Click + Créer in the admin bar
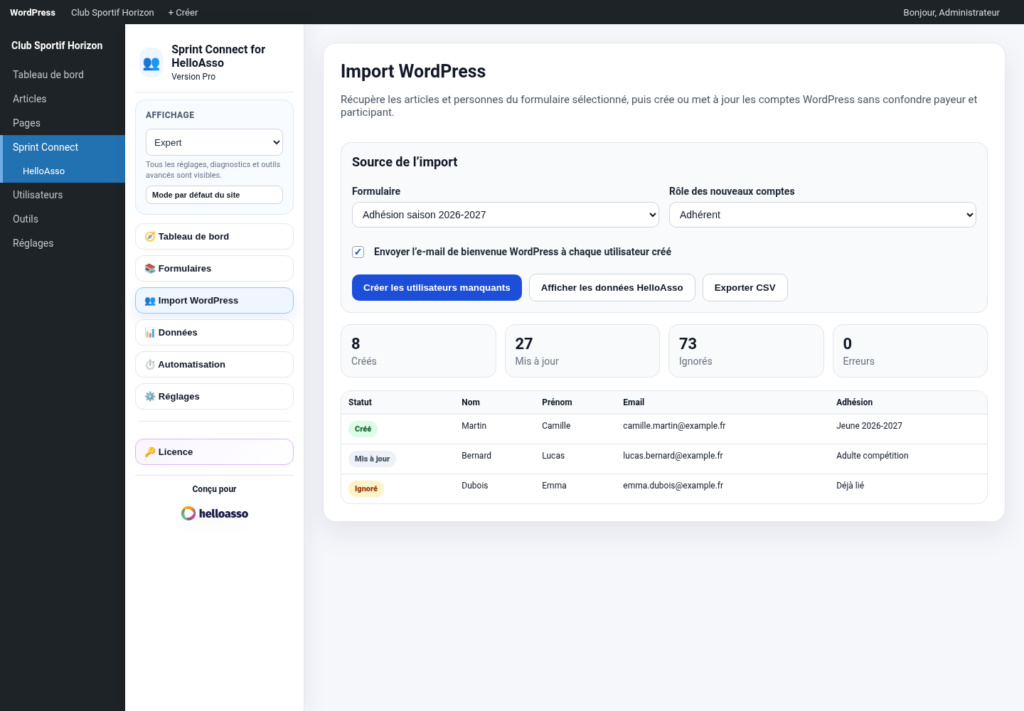The image size is (1024, 711). (183, 12)
